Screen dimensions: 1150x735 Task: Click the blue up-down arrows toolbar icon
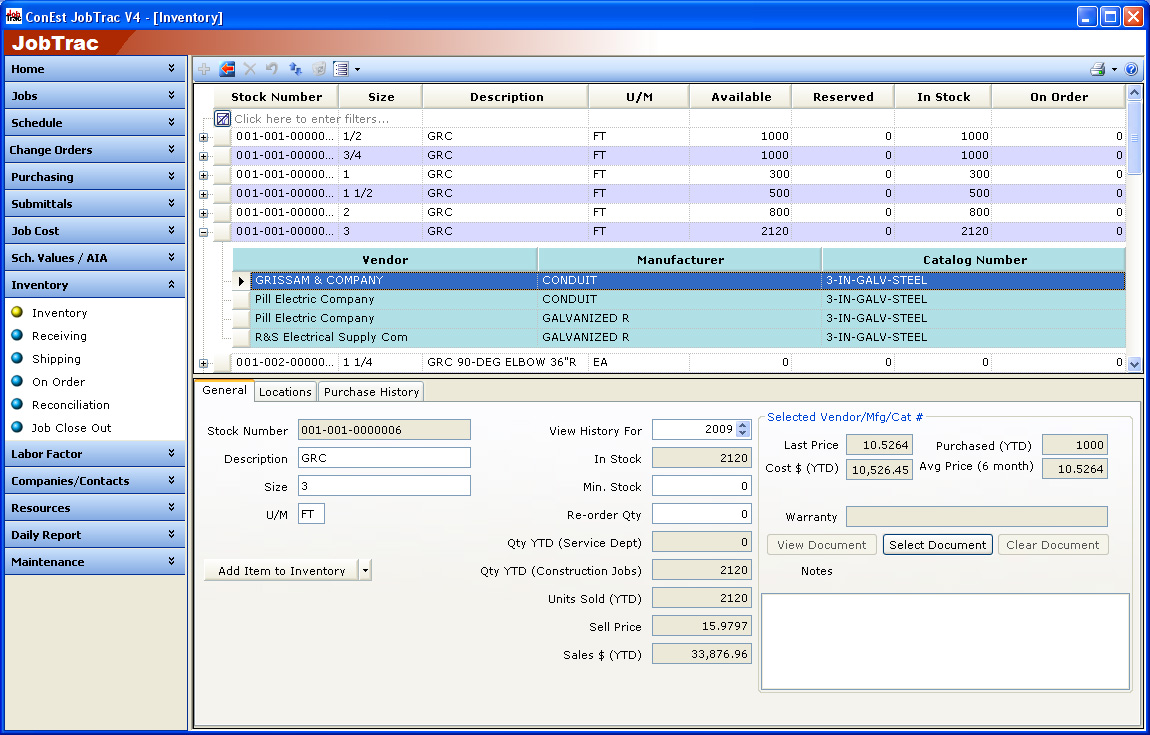tap(295, 69)
